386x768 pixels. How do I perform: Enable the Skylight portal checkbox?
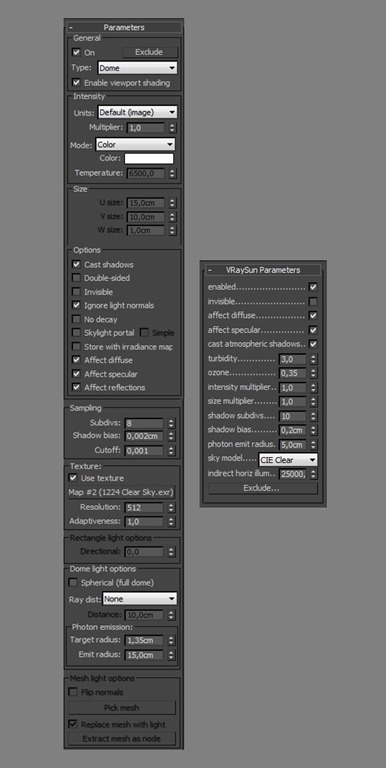click(x=76, y=333)
